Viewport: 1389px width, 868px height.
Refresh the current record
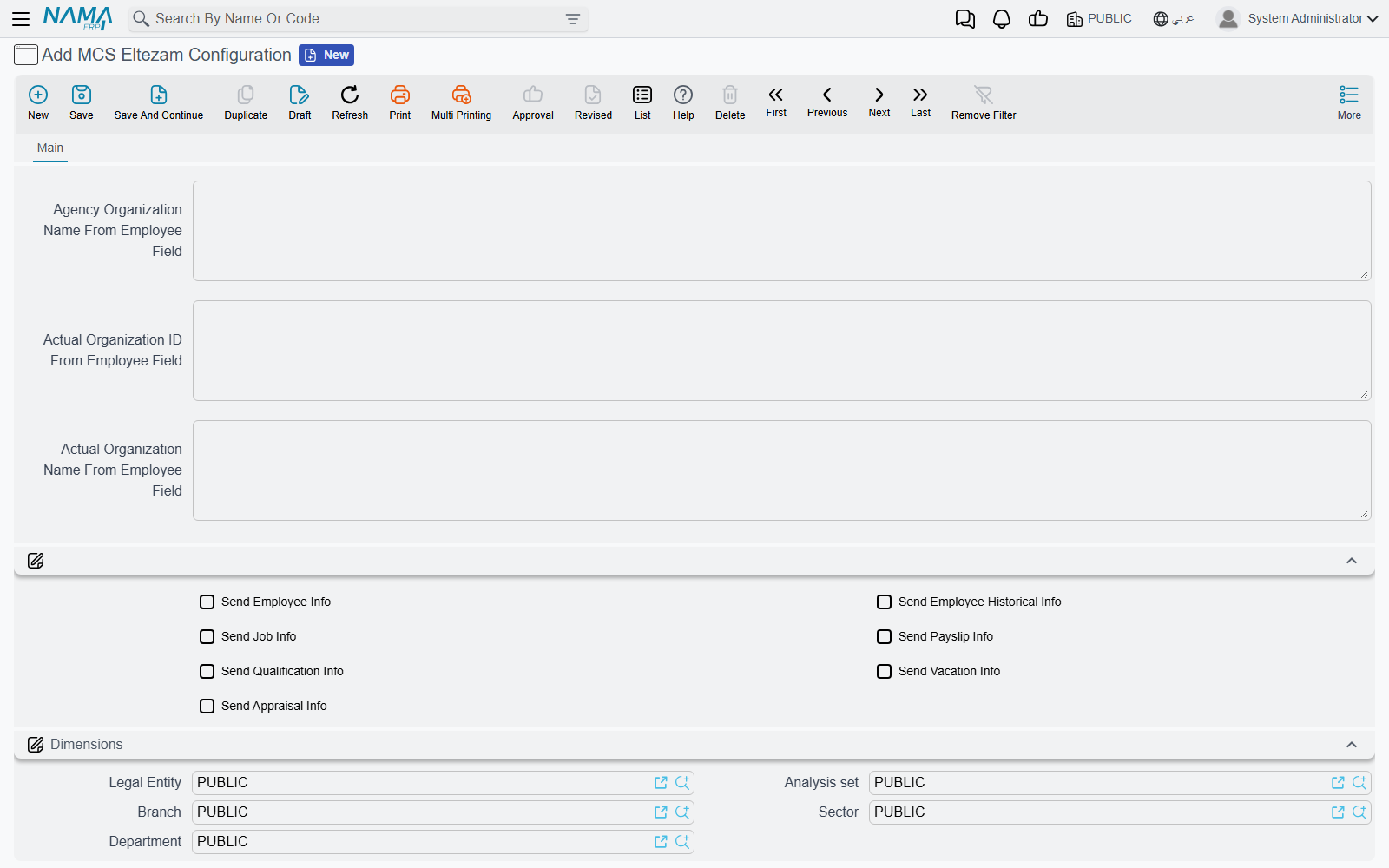pyautogui.click(x=350, y=102)
